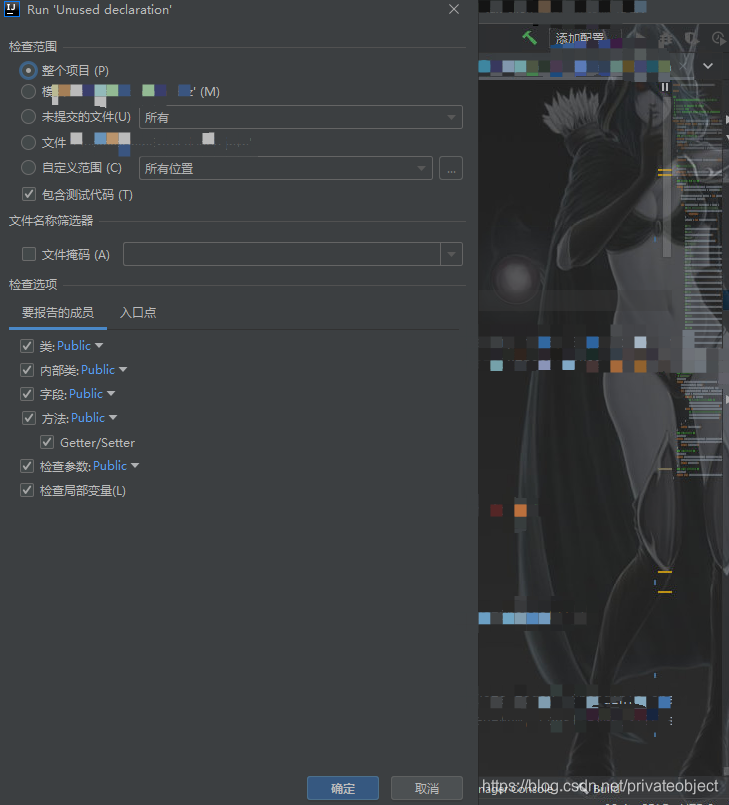Screen dimensions: 729x805
Task: Focus the file mask input field
Action: tap(282, 254)
